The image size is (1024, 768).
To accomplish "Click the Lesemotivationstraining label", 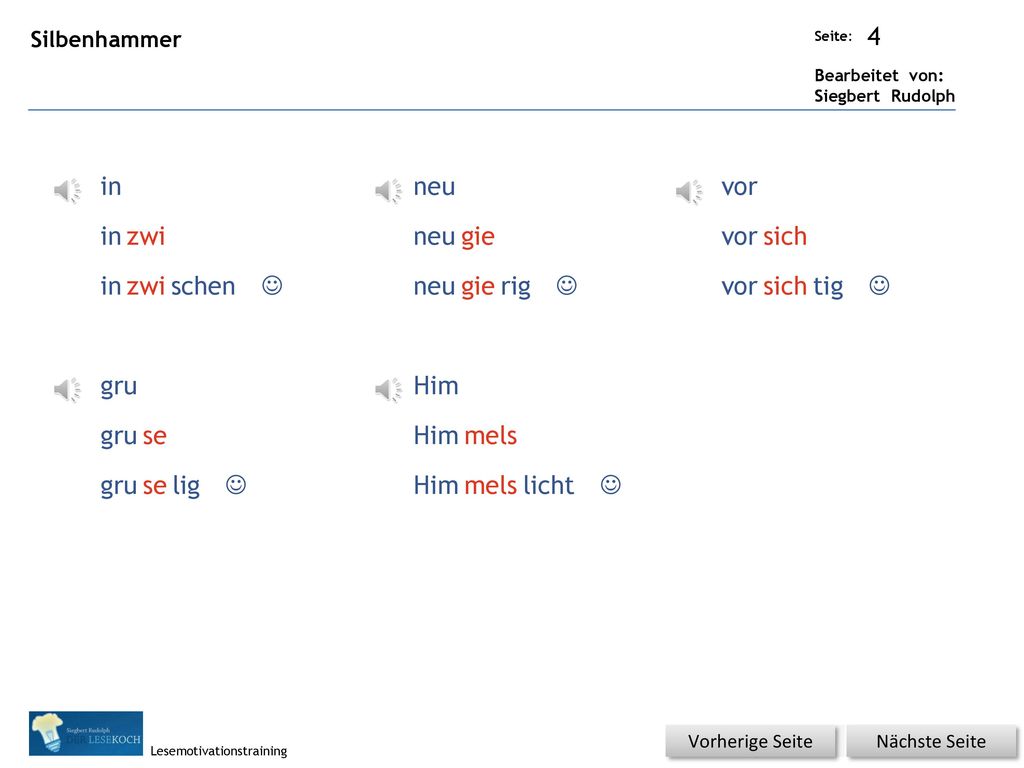I will pos(219,751).
